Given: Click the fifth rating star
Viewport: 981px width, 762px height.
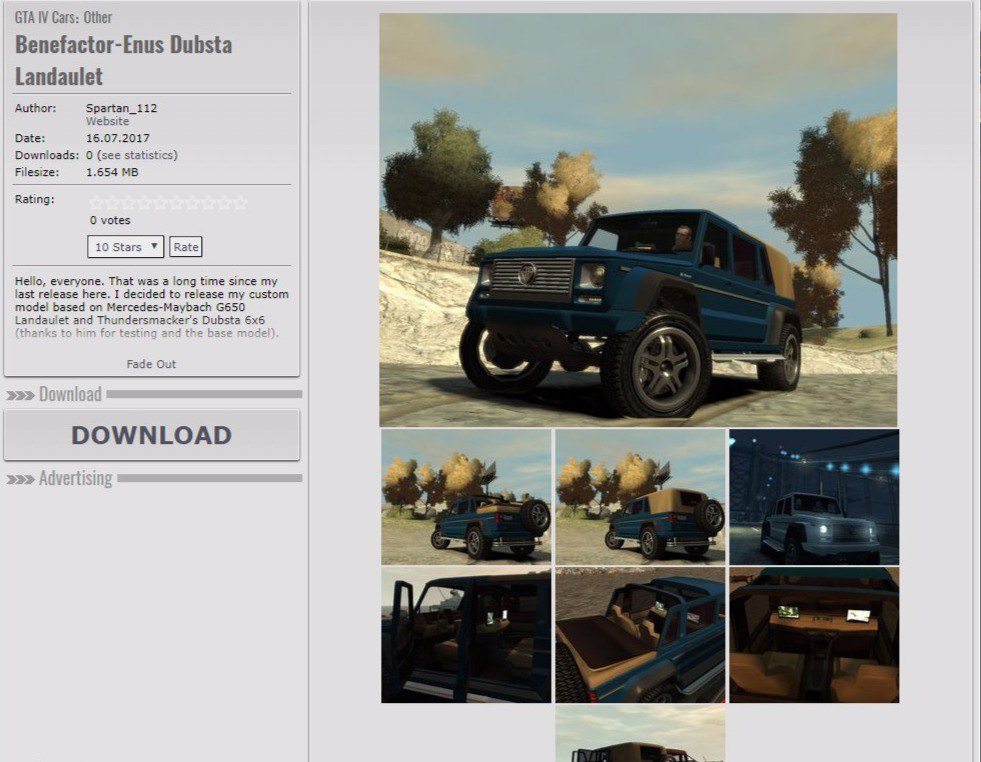Looking at the screenshot, I should coord(160,203).
